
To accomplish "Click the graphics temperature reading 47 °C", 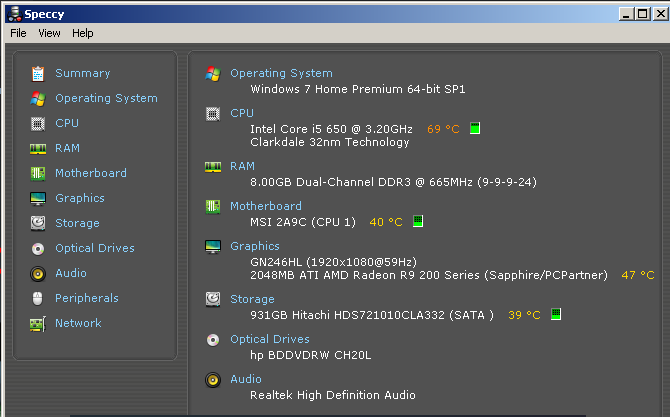I will tap(638, 275).
